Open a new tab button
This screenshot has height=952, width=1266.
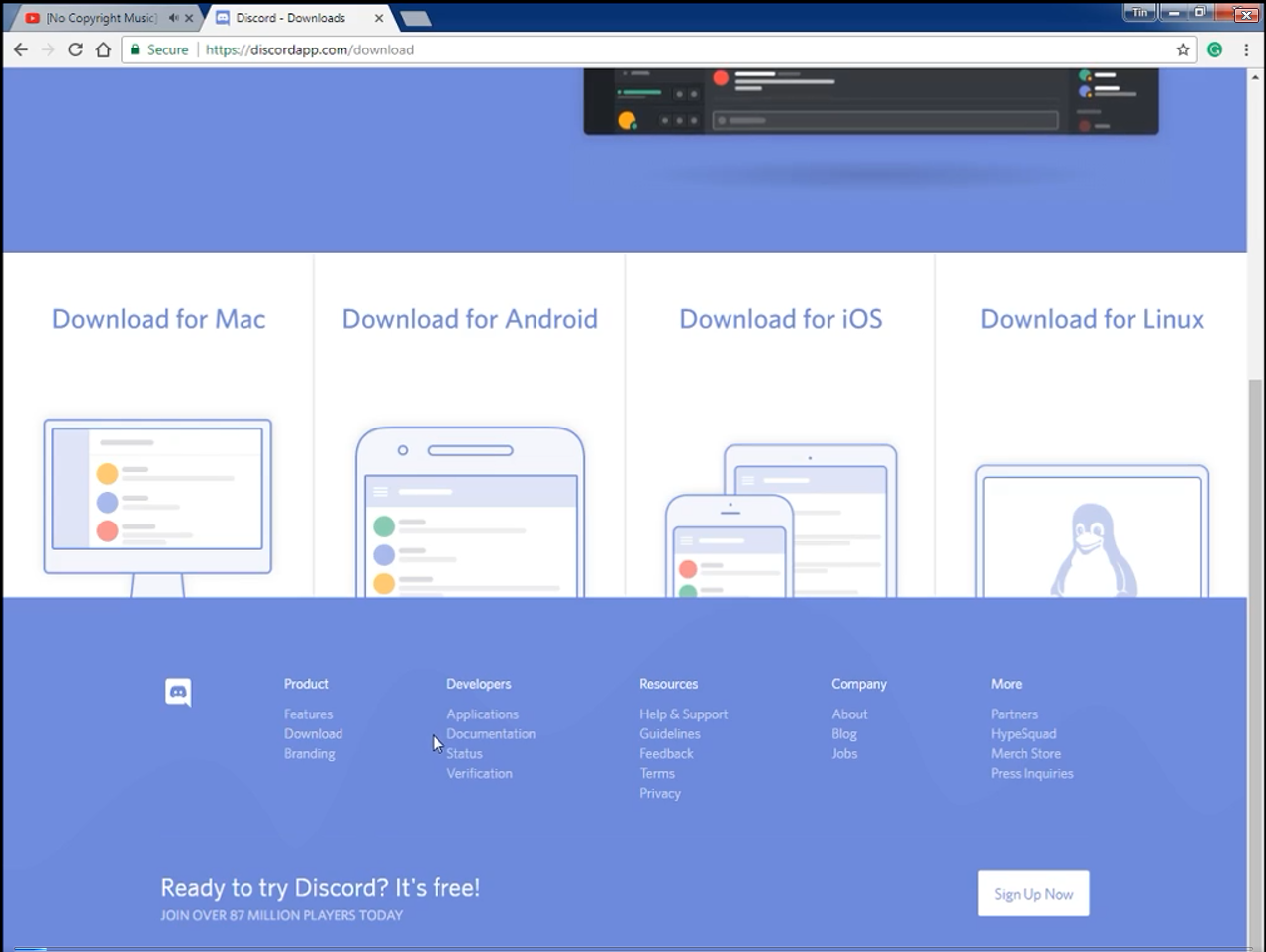pos(415,18)
